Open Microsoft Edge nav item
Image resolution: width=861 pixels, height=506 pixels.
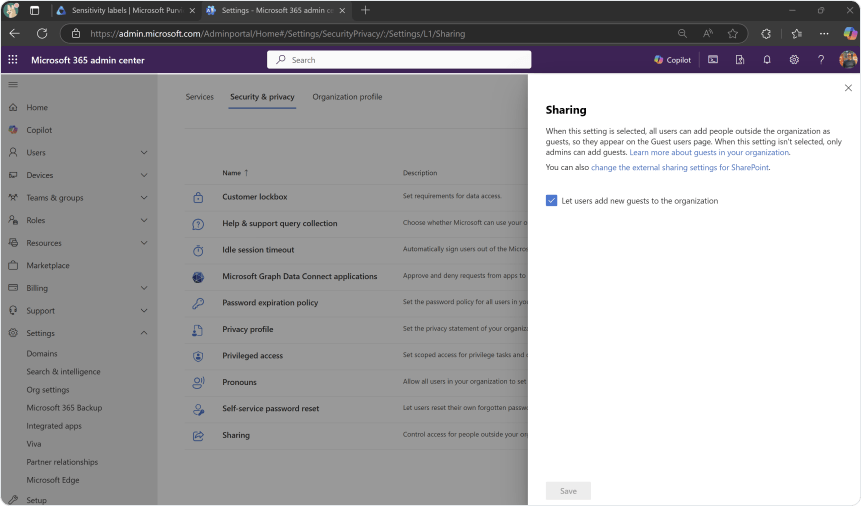point(53,480)
